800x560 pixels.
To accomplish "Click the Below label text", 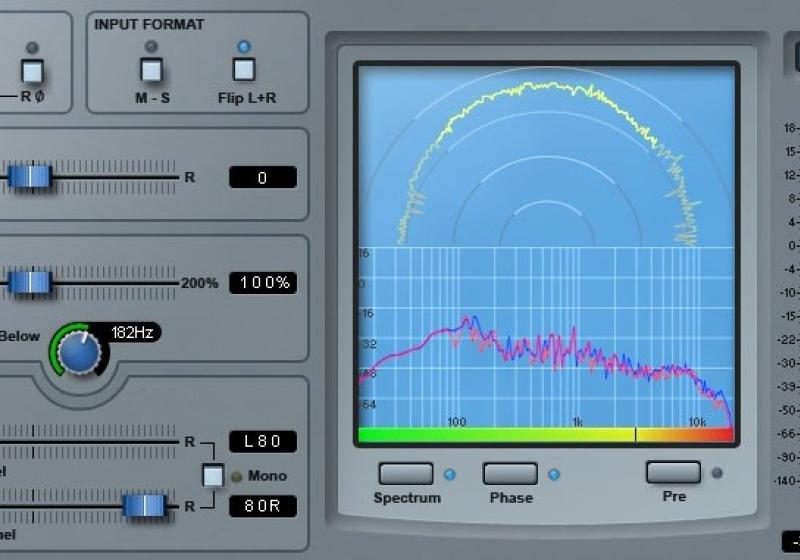I will [x=20, y=336].
